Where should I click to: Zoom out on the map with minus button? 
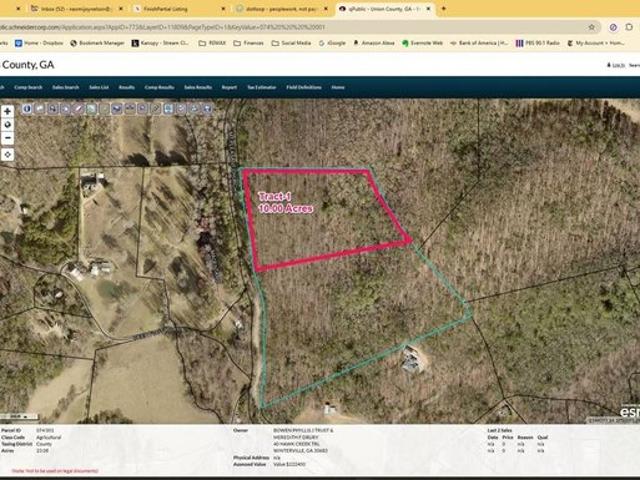click(7, 138)
